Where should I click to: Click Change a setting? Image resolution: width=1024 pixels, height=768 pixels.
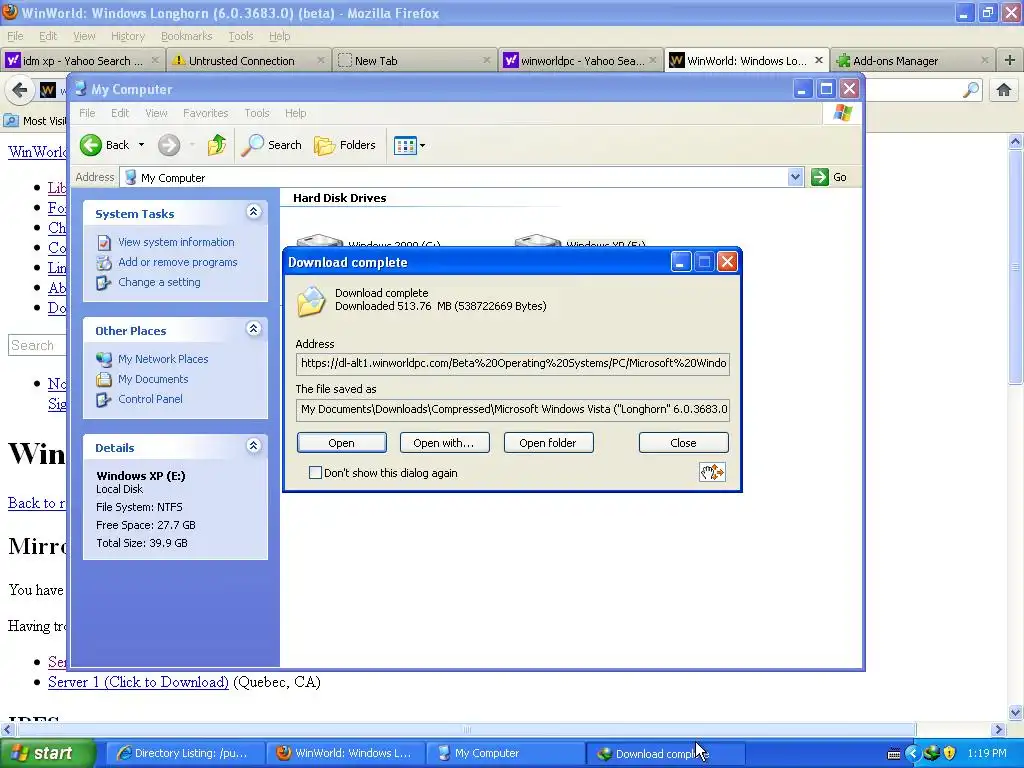(x=159, y=282)
